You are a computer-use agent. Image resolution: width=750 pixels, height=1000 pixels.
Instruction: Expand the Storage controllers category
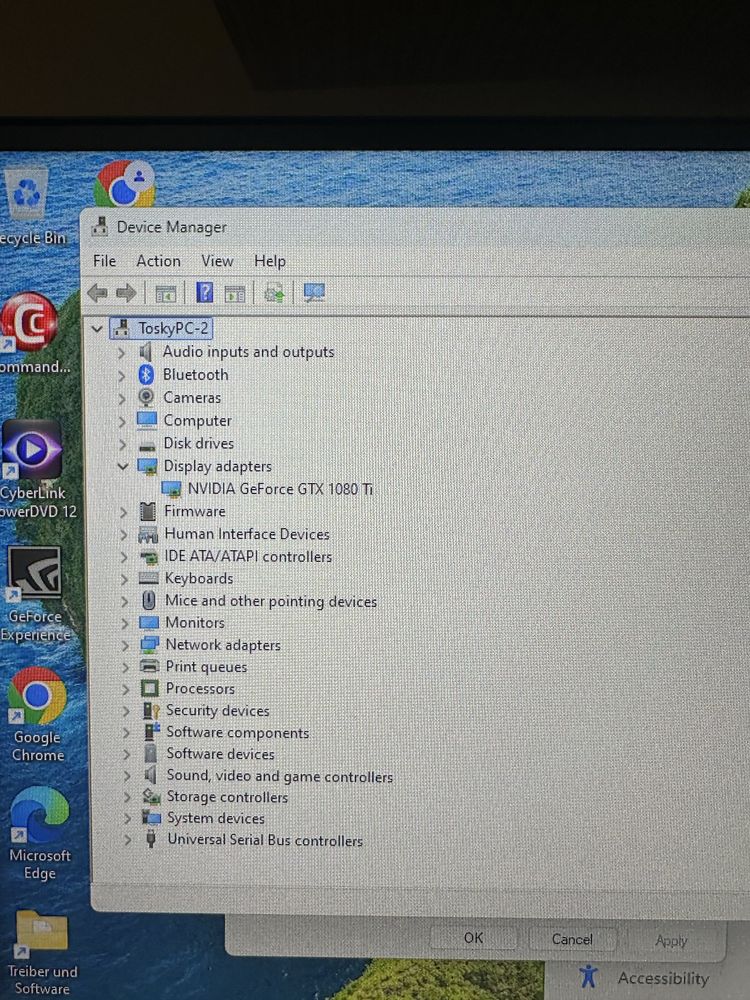pyautogui.click(x=127, y=797)
